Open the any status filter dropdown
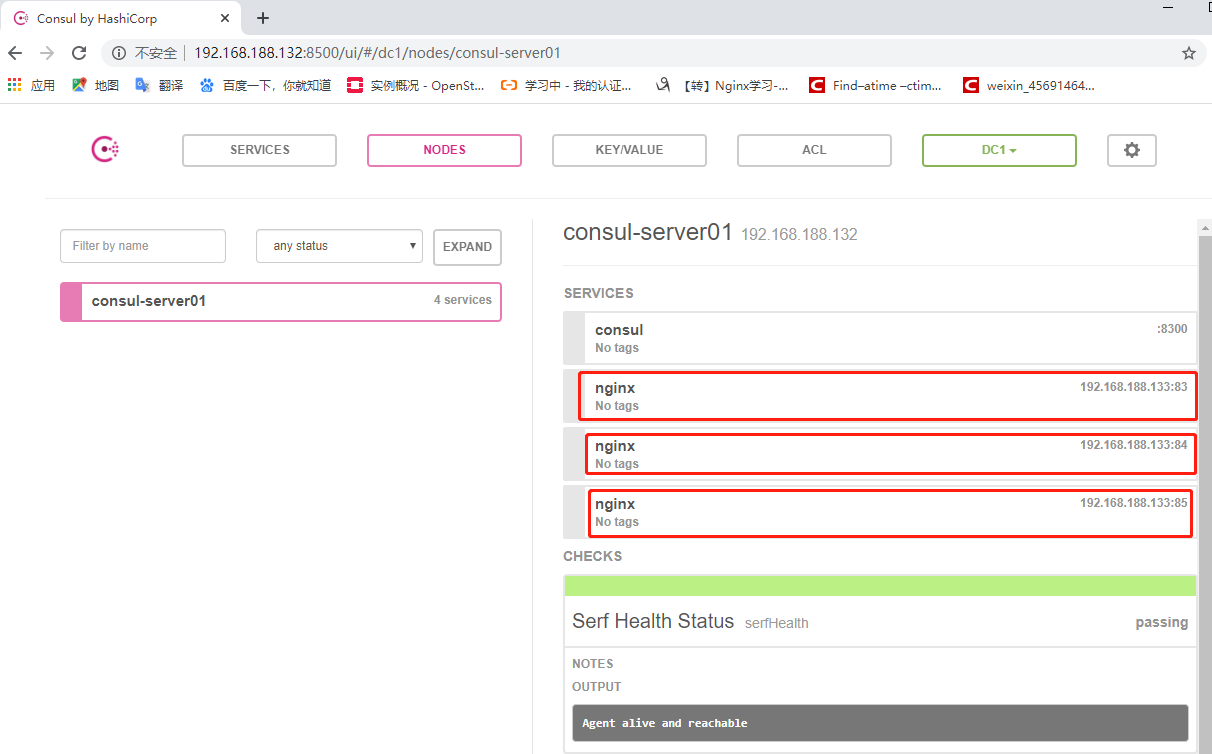Image resolution: width=1212 pixels, height=754 pixels. coord(339,246)
